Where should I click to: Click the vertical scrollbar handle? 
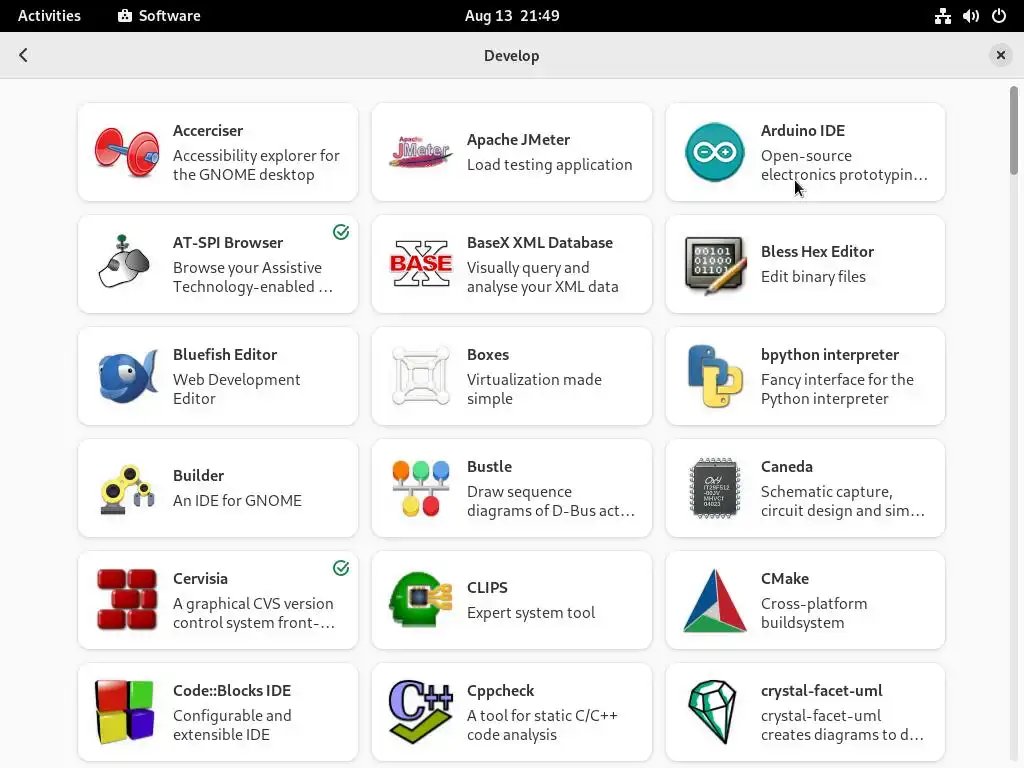pyautogui.click(x=1014, y=131)
